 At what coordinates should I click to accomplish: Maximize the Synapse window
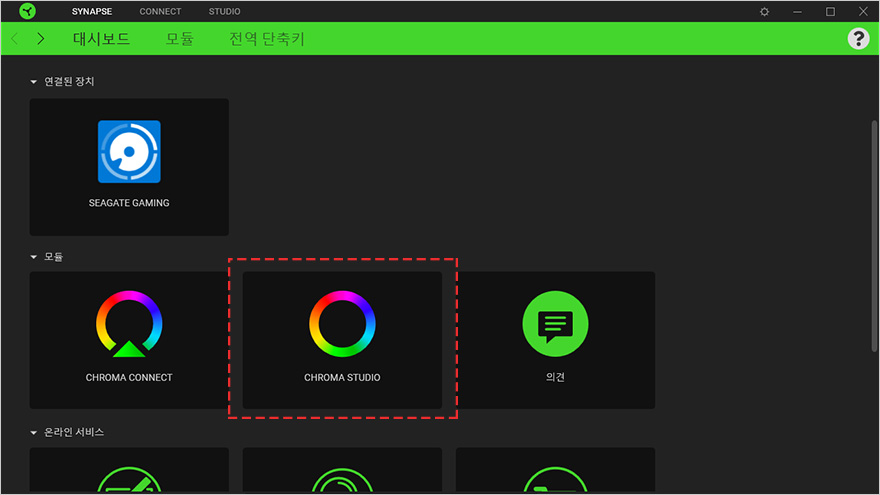[830, 11]
